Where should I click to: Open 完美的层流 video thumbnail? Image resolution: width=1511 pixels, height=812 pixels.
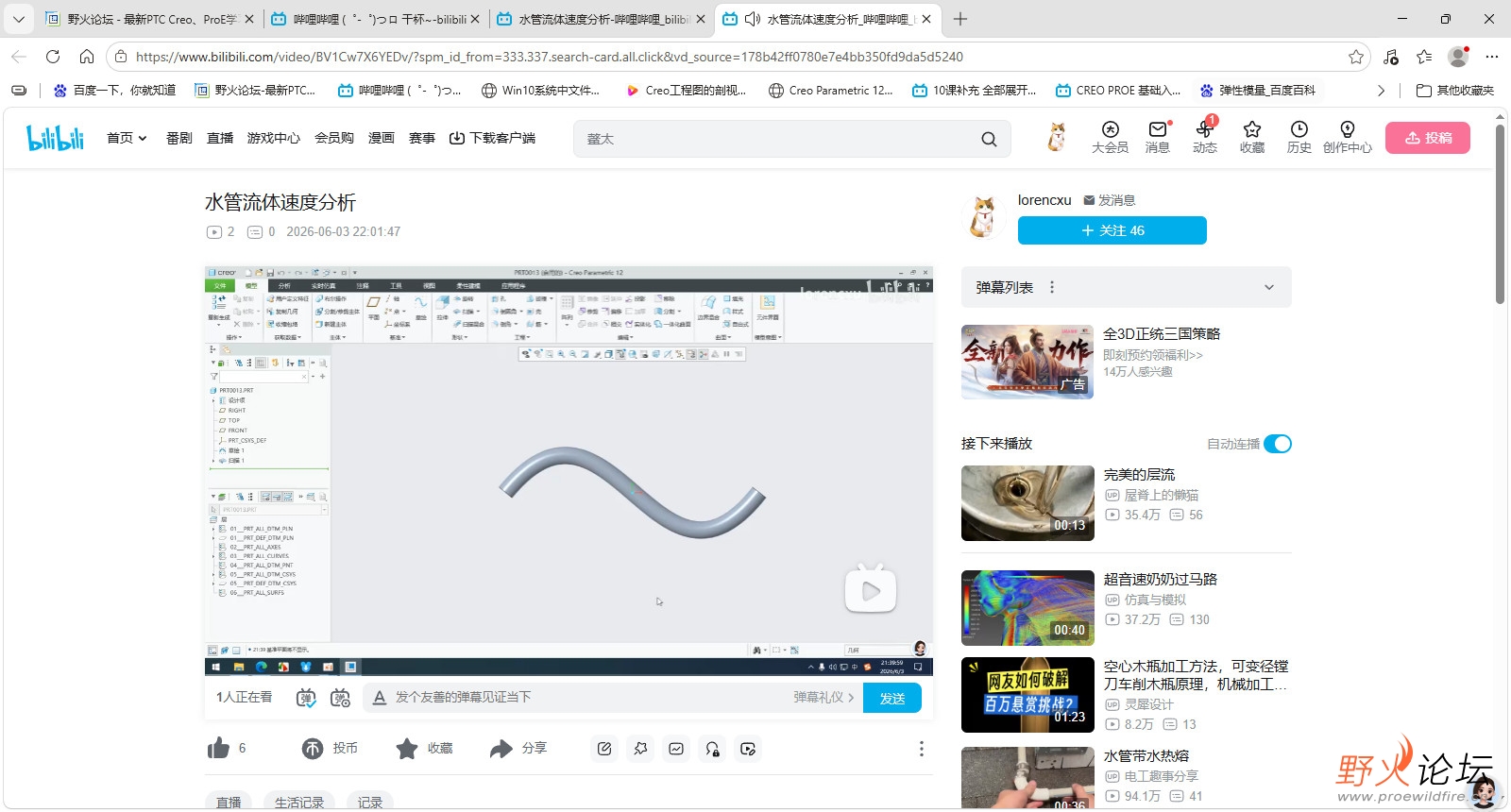[1027, 503]
